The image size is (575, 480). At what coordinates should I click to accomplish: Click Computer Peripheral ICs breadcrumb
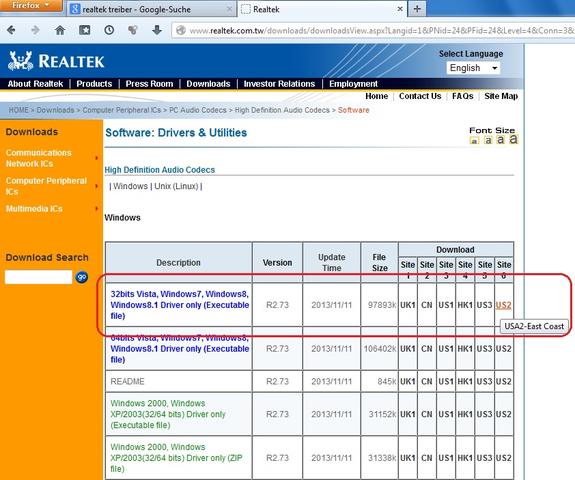pos(121,110)
